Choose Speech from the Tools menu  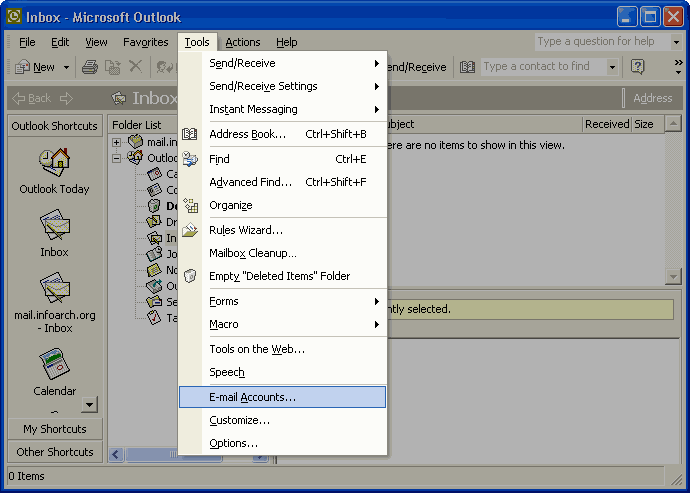283,372
